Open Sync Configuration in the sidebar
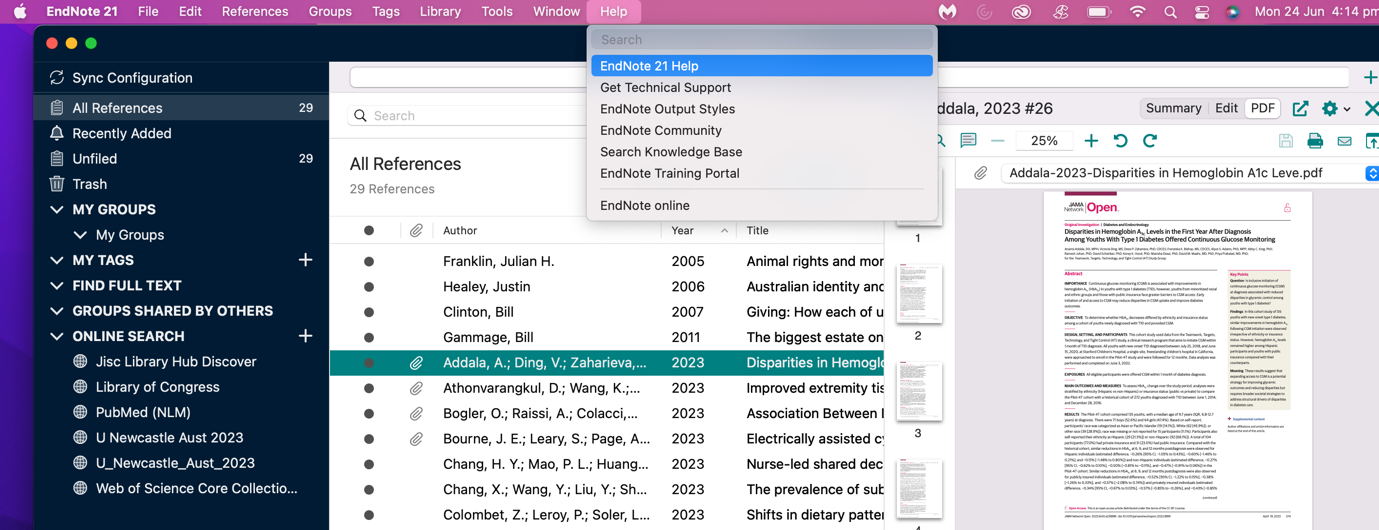Screen dimensions: 1379x530 click(132, 77)
